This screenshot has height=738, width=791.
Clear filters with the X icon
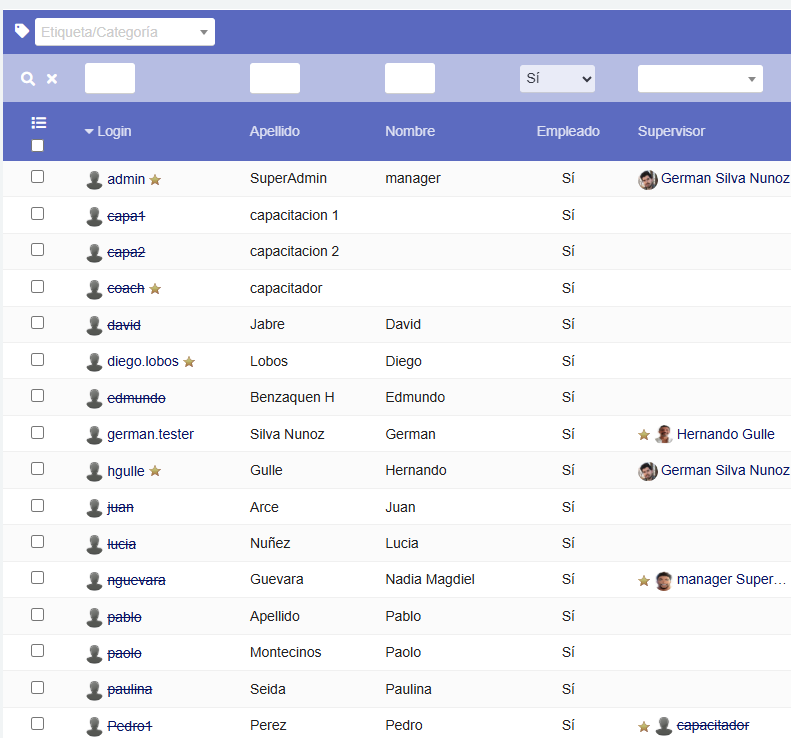[x=52, y=79]
